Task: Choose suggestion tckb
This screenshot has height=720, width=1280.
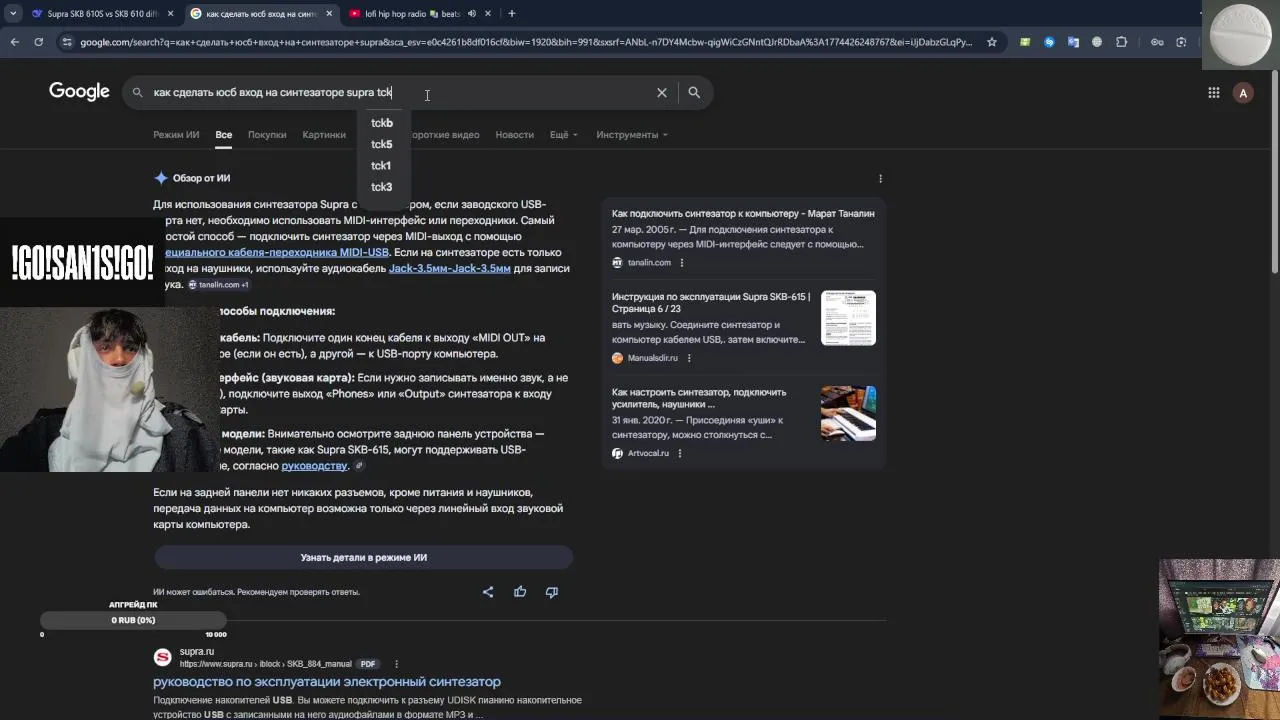Action: click(381, 123)
